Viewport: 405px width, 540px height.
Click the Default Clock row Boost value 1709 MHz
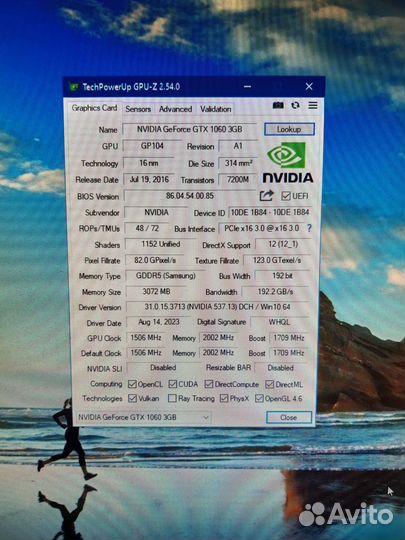289,353
